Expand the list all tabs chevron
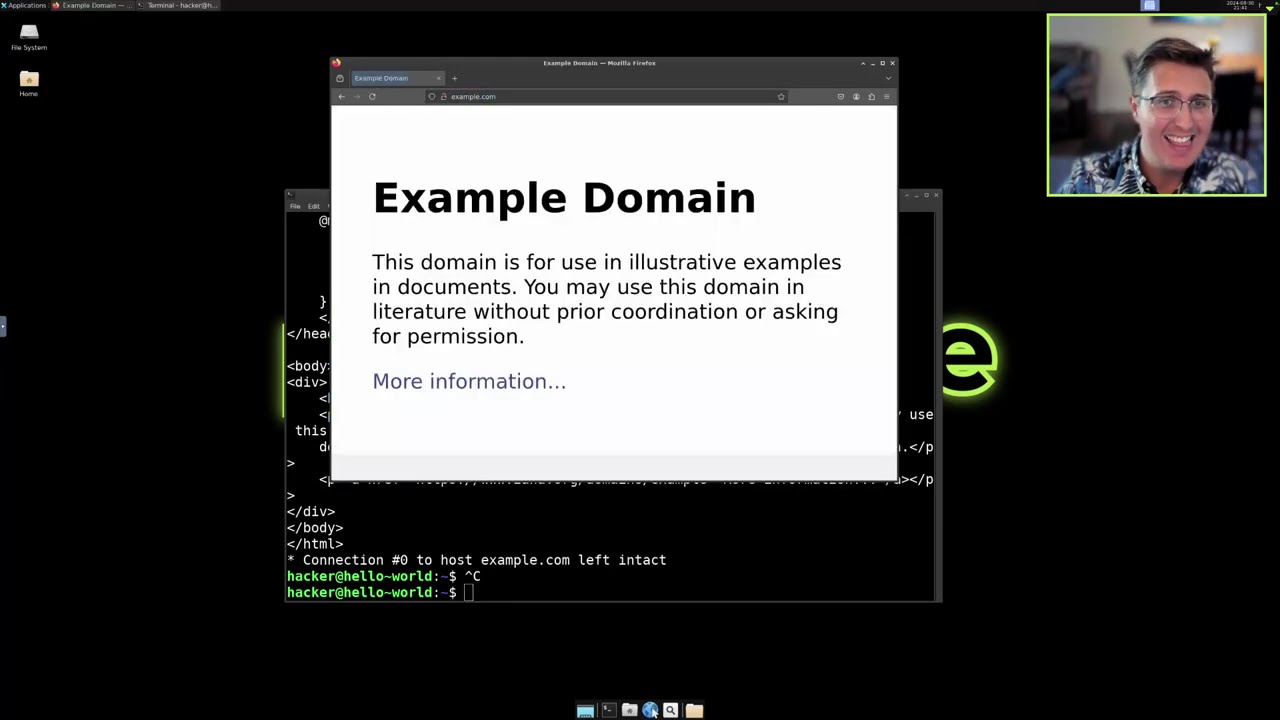 [888, 78]
